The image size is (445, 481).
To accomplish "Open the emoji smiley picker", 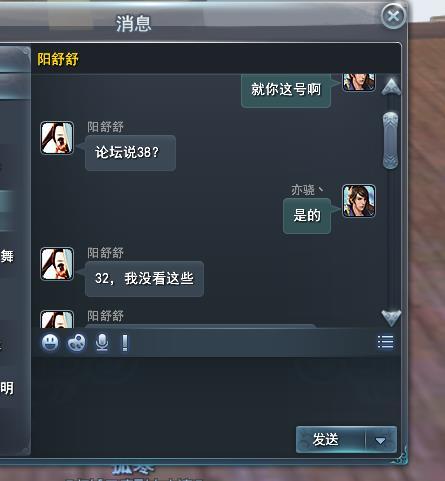I will click(50, 342).
